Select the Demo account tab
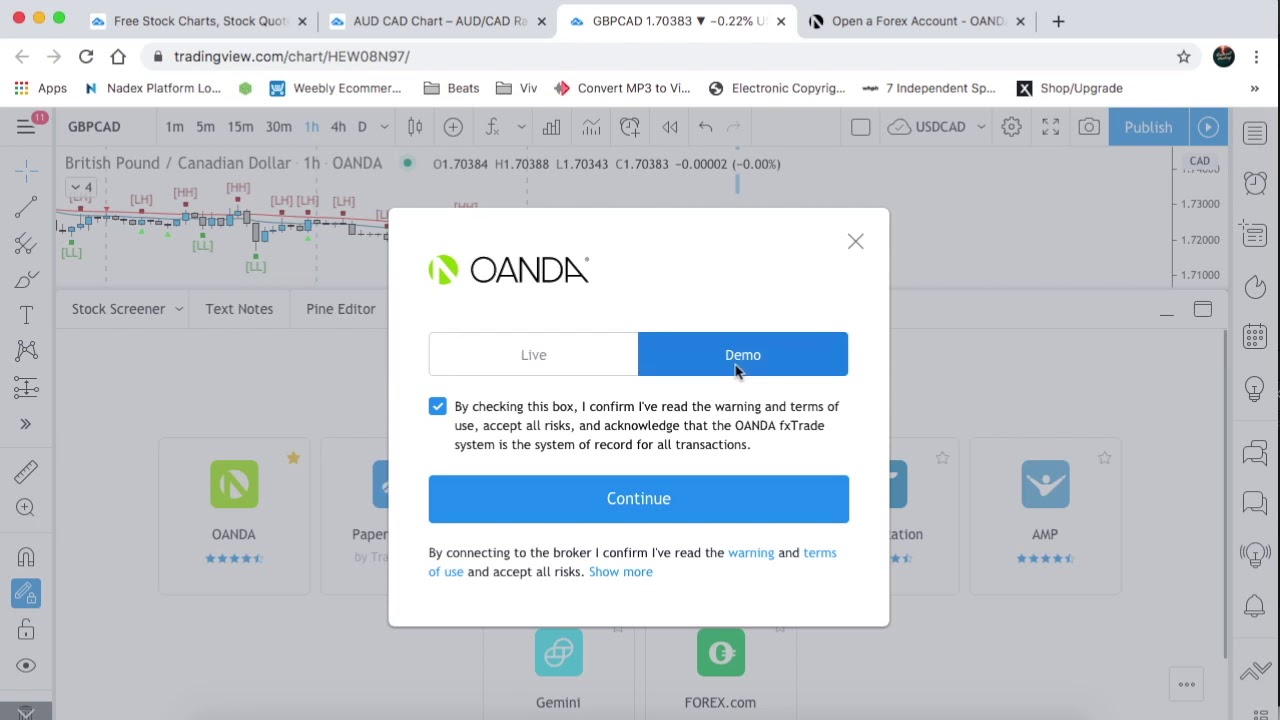The height and width of the screenshot is (720, 1280). click(x=743, y=354)
